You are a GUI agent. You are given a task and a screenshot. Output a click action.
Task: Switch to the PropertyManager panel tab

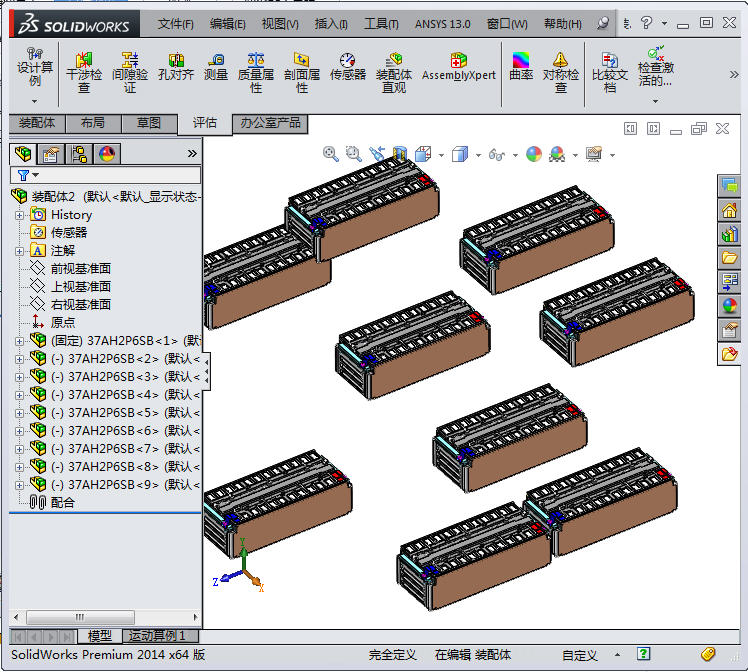click(x=50, y=153)
